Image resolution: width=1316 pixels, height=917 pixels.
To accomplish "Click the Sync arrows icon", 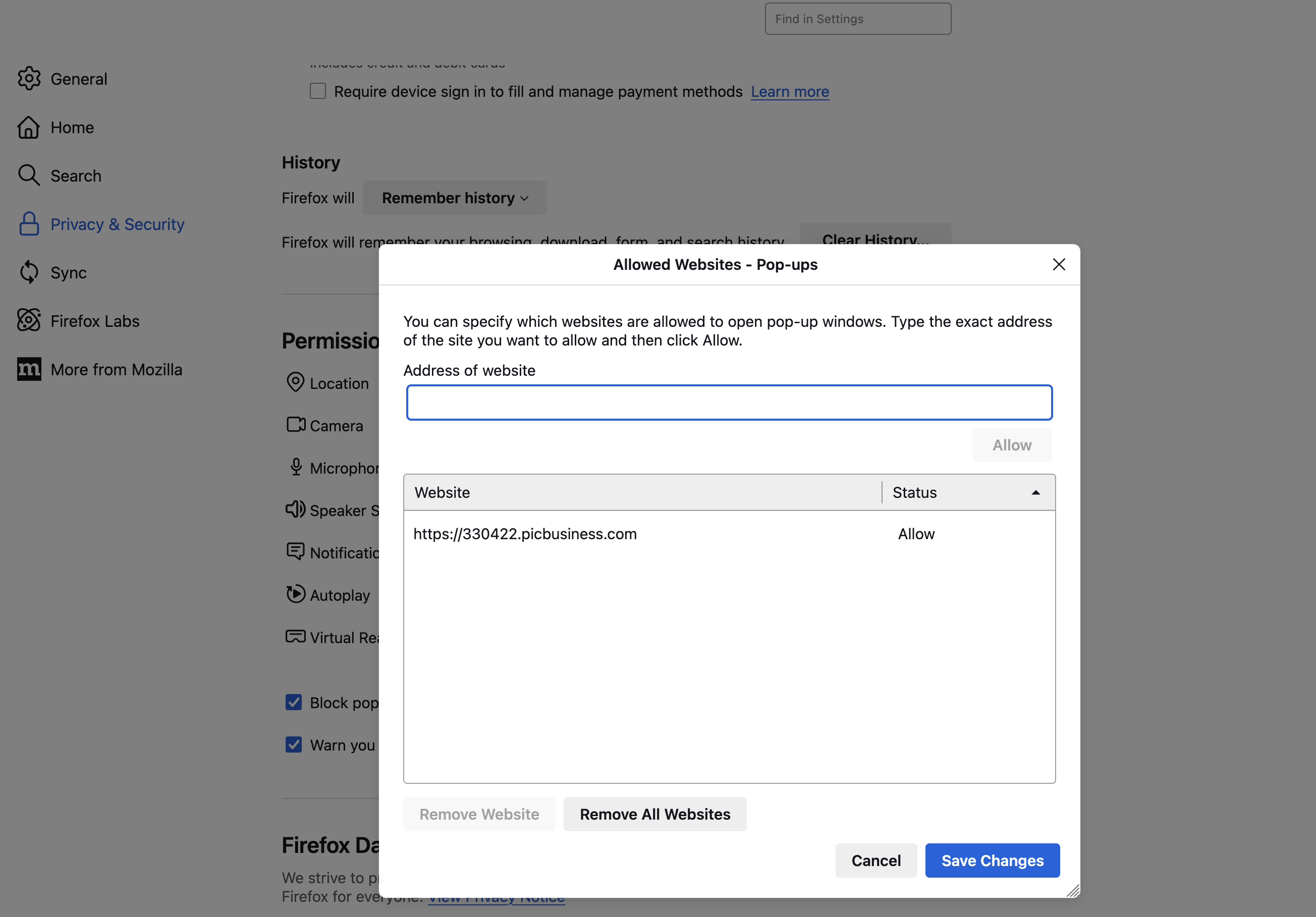I will pyautogui.click(x=29, y=273).
